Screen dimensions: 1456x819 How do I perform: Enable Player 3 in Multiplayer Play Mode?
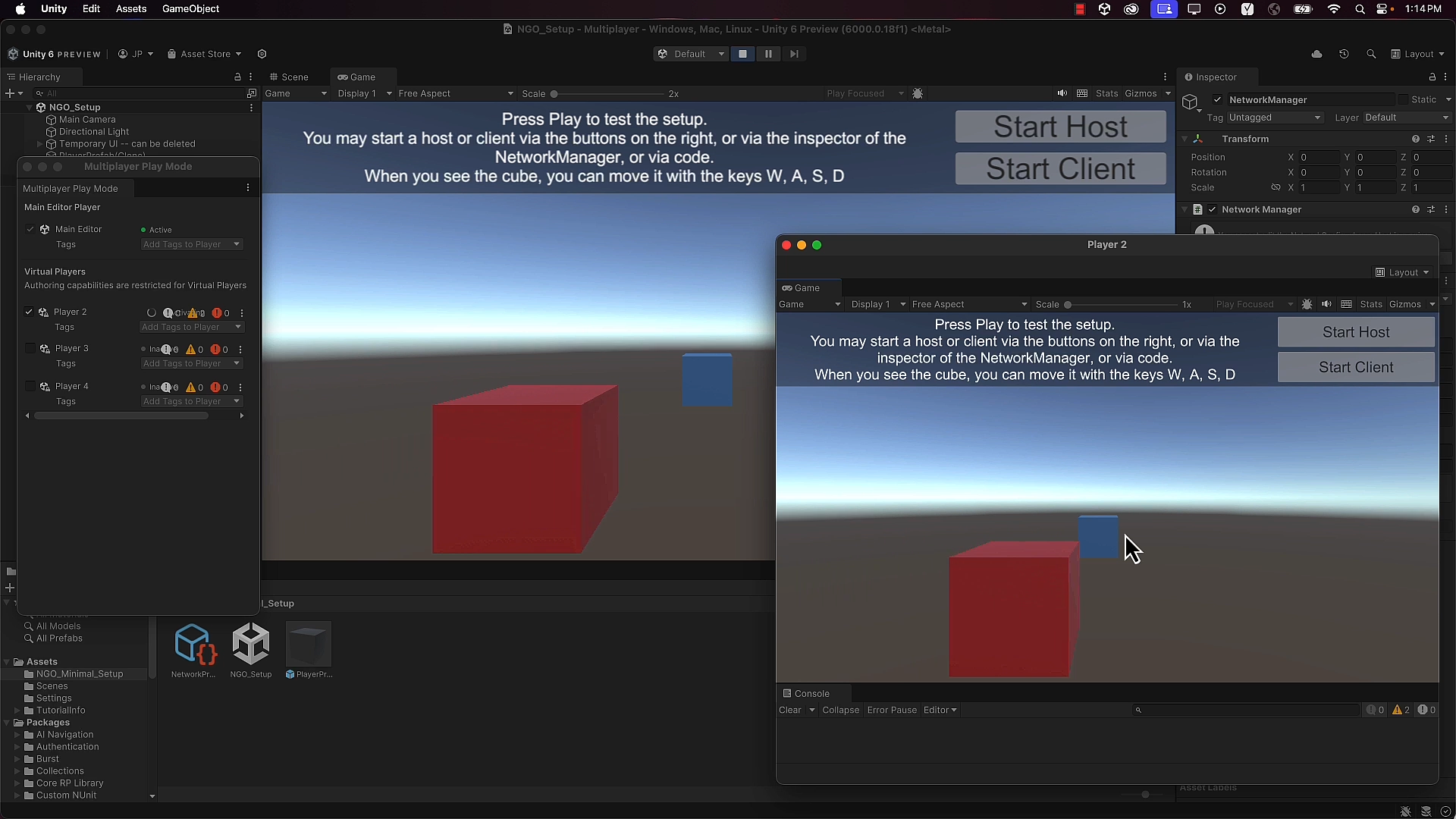pyautogui.click(x=30, y=348)
